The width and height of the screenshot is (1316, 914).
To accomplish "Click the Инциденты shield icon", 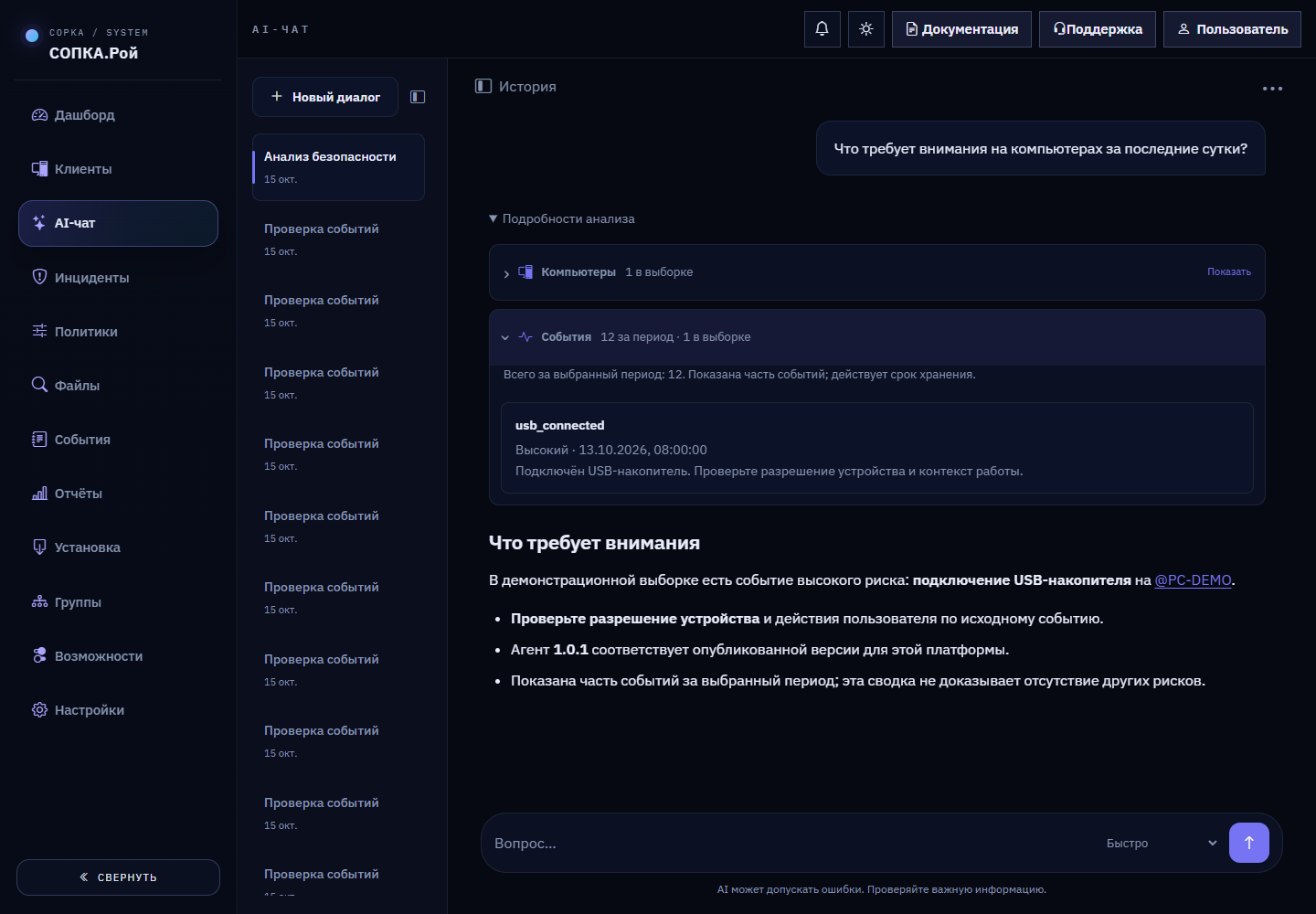I will (x=39, y=277).
